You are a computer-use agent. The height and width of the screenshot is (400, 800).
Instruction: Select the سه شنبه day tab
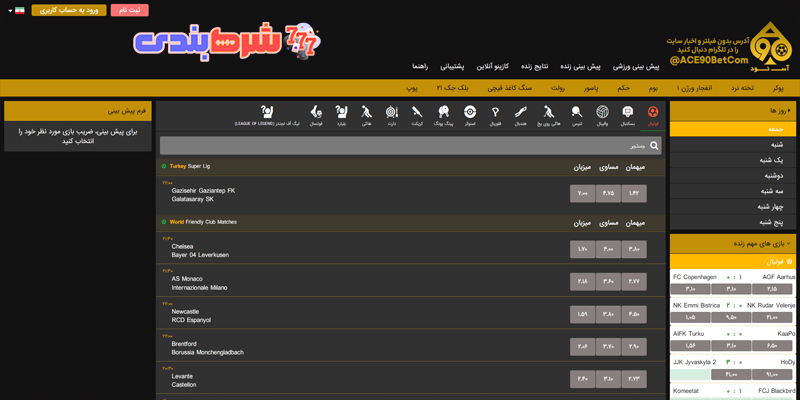pyautogui.click(x=734, y=191)
